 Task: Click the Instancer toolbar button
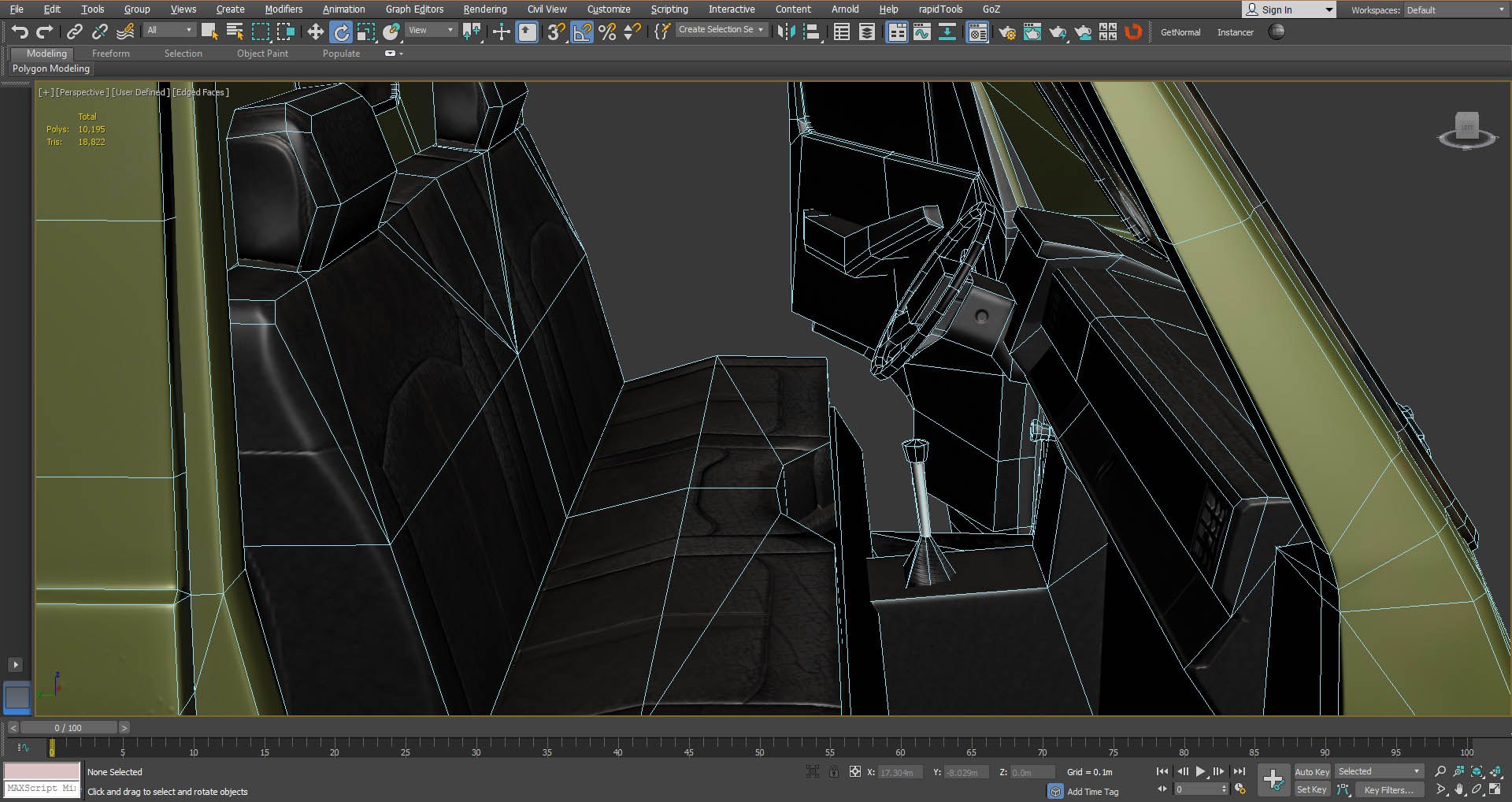point(1235,32)
